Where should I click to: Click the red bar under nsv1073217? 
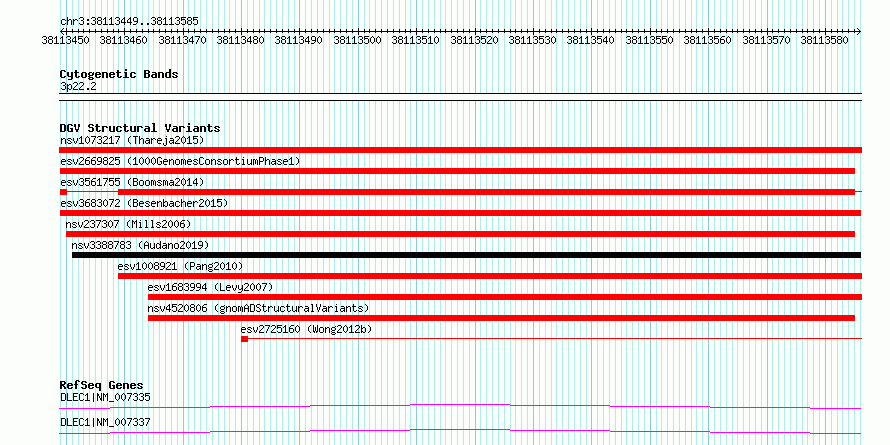click(460, 150)
